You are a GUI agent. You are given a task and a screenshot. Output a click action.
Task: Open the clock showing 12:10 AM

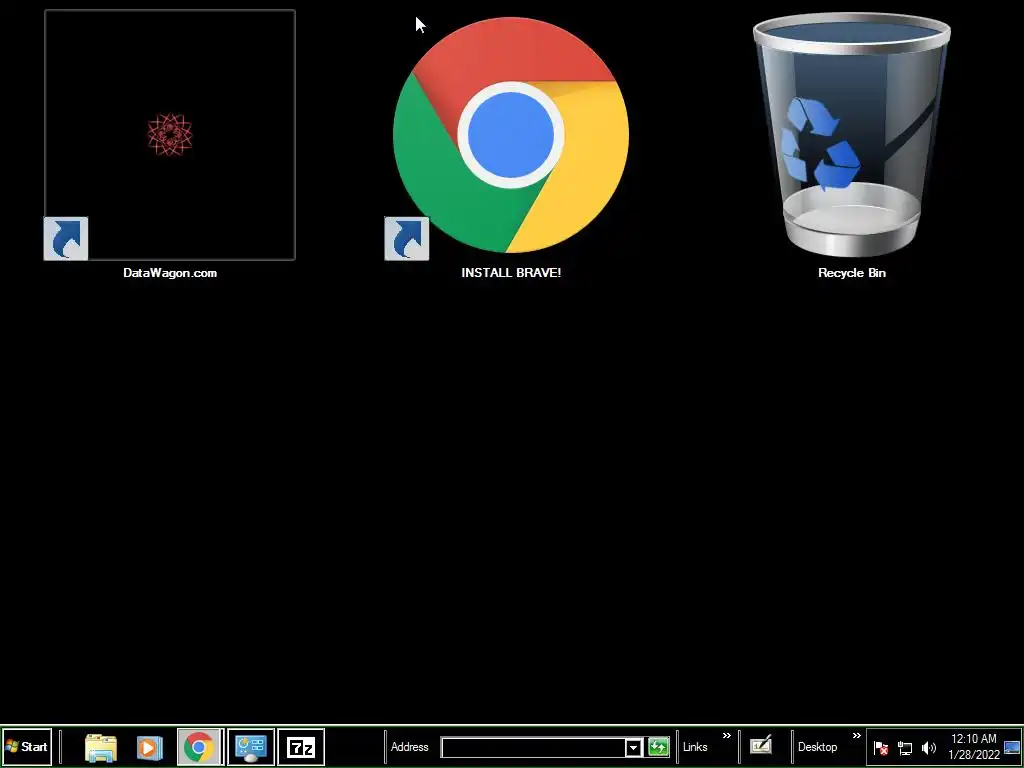point(974,746)
